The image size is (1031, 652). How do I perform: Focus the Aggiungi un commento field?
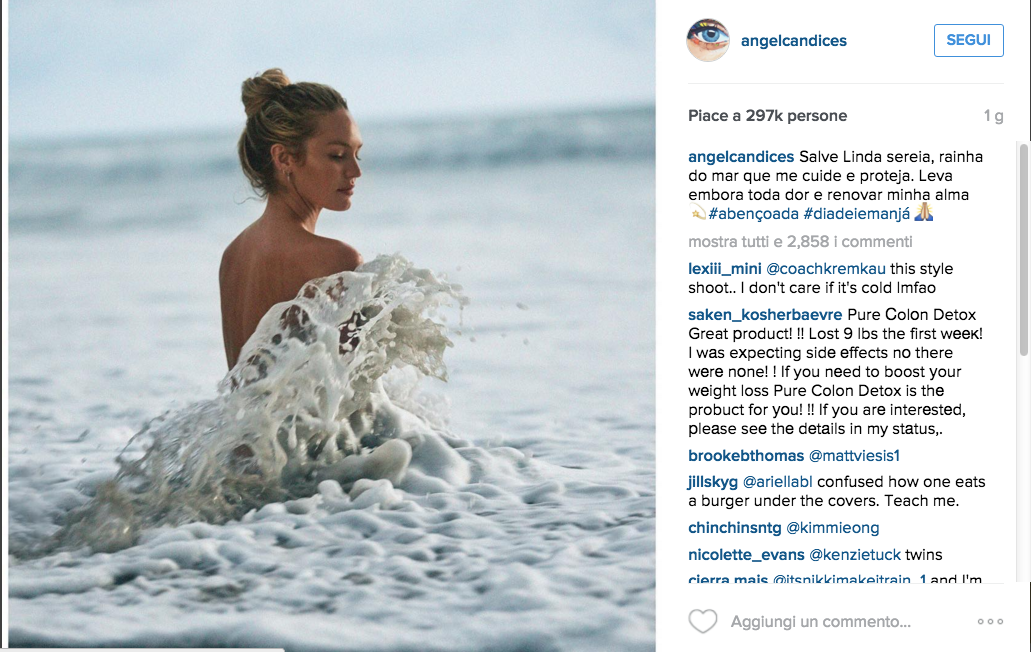tap(848, 622)
